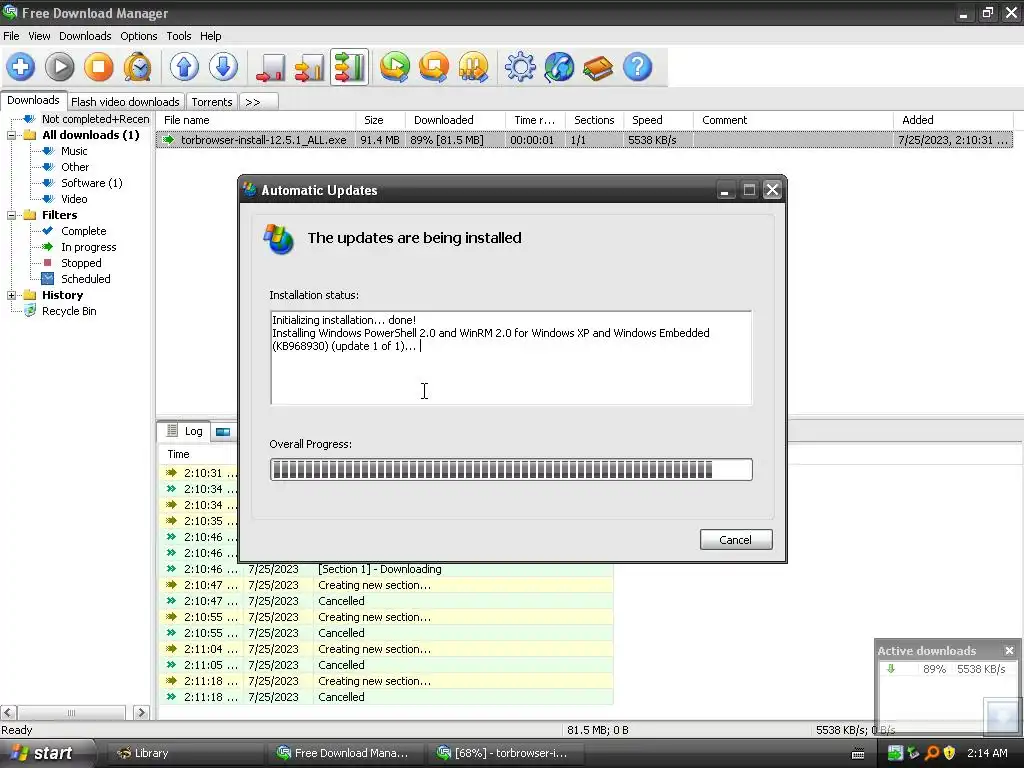Sort by the Size column header
The image size is (1024, 768).
click(380, 120)
